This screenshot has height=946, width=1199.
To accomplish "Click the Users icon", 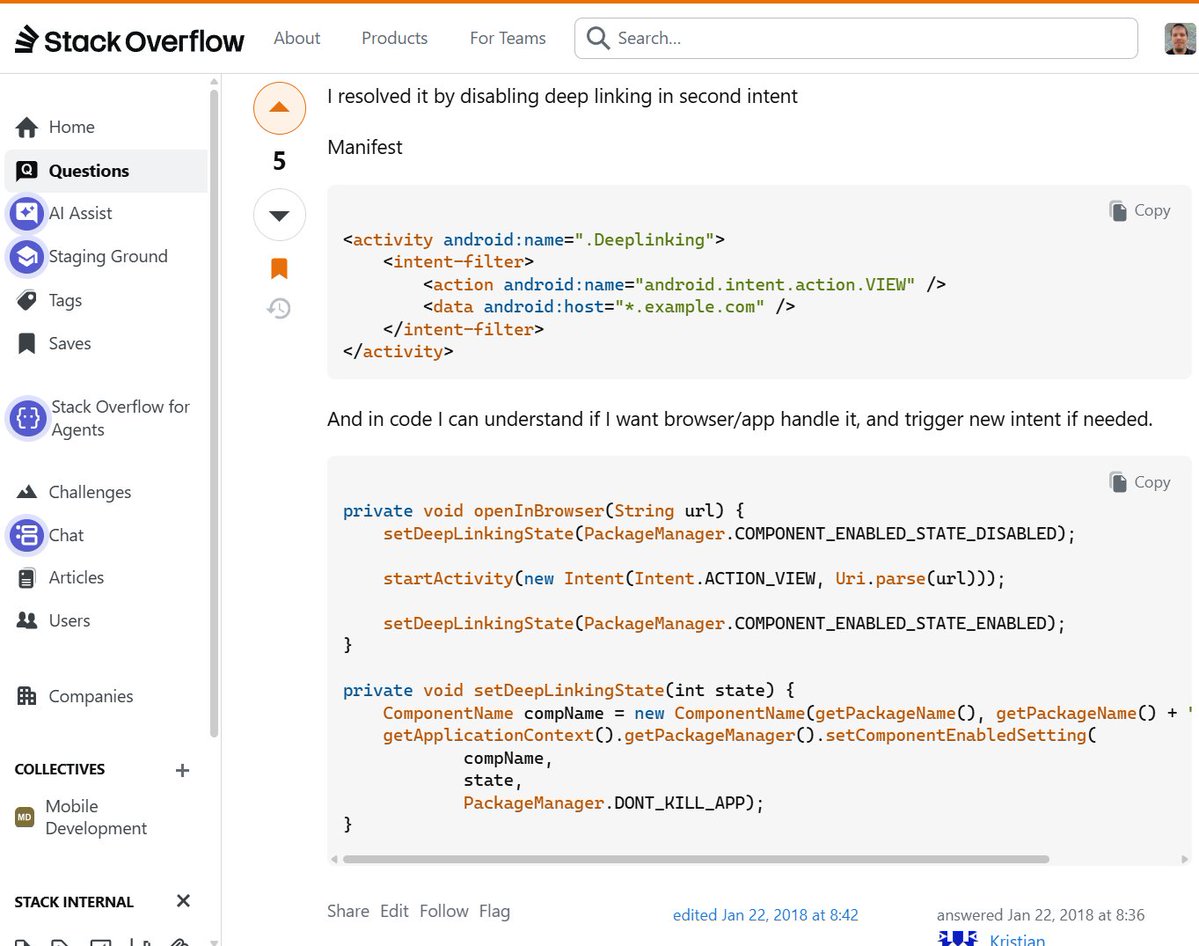I will click(x=27, y=620).
